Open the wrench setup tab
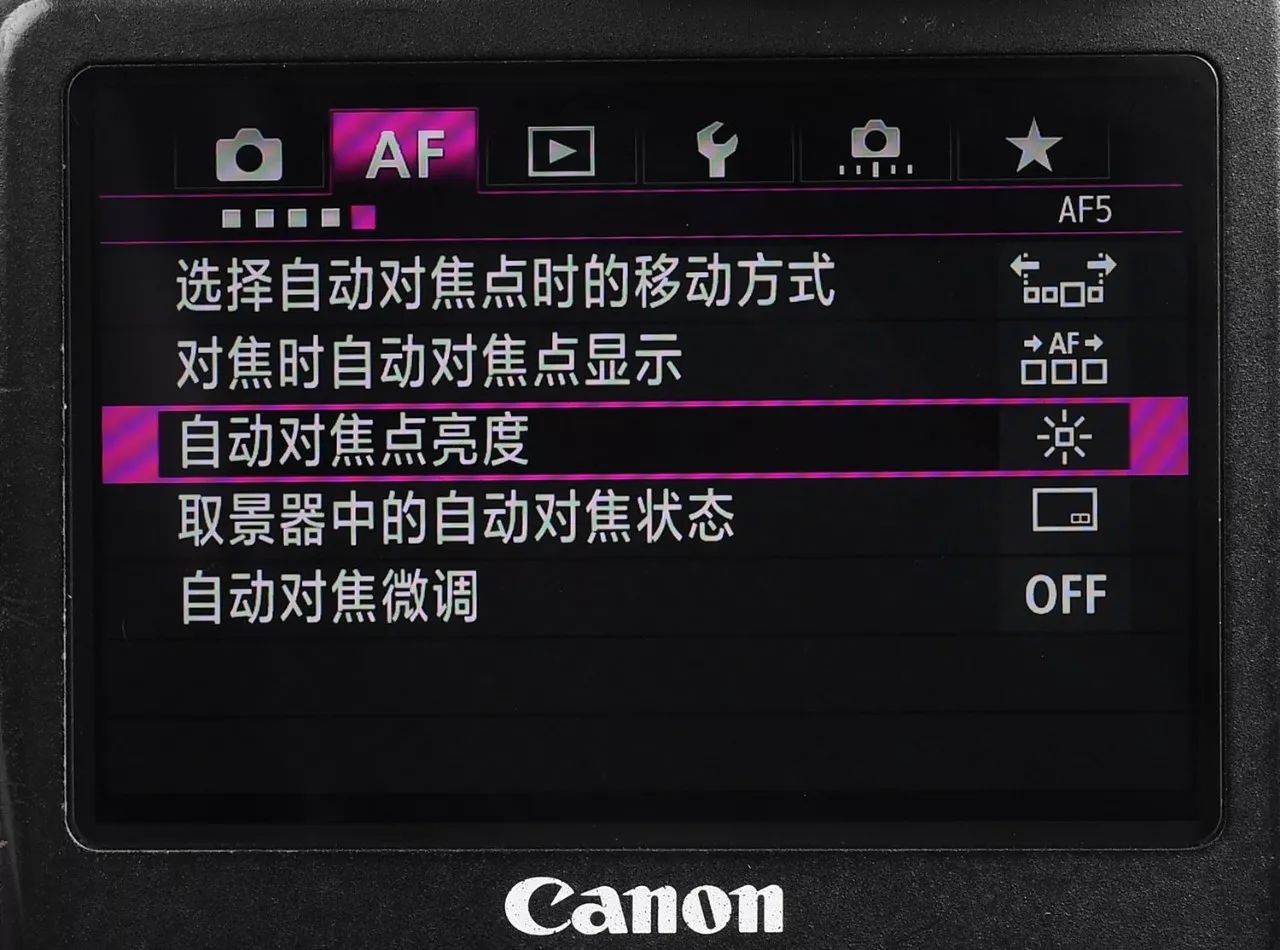 (716, 153)
